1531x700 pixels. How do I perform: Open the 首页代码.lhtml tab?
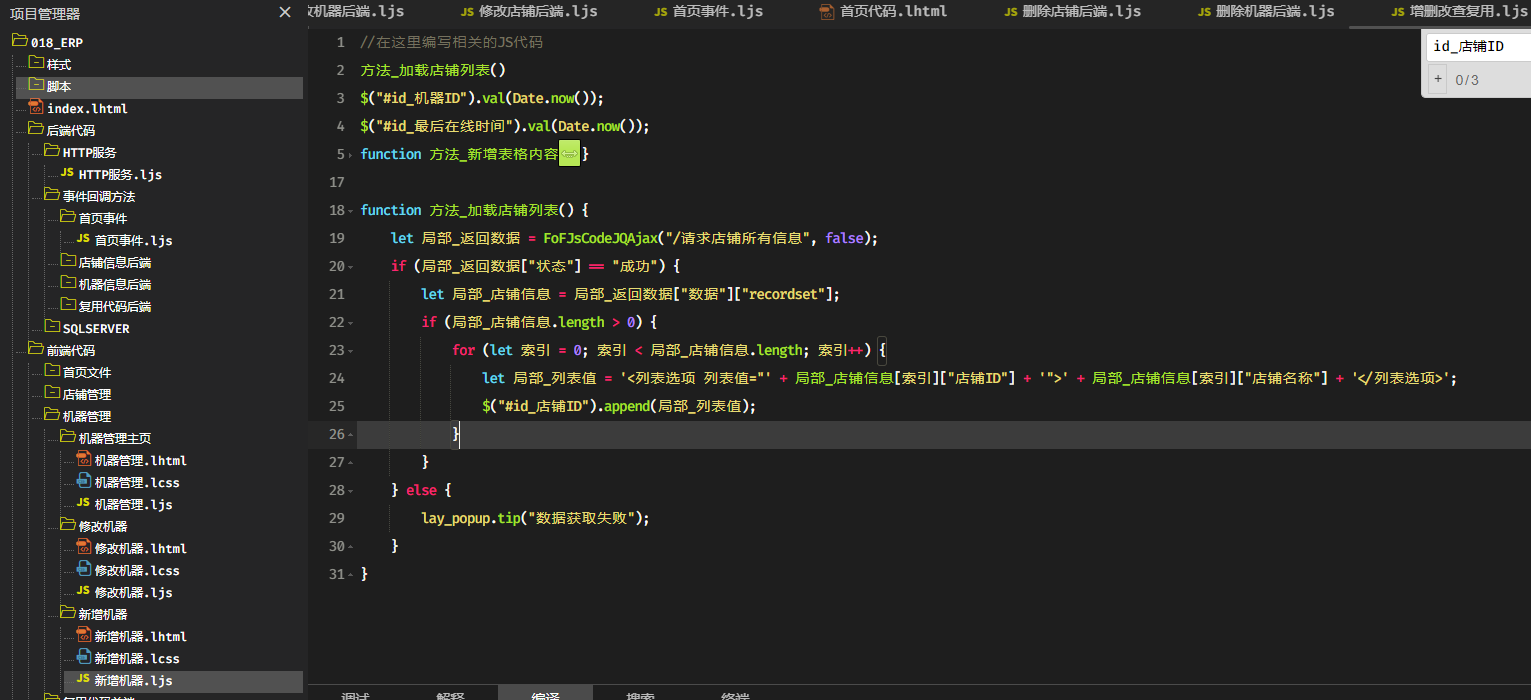coord(883,12)
